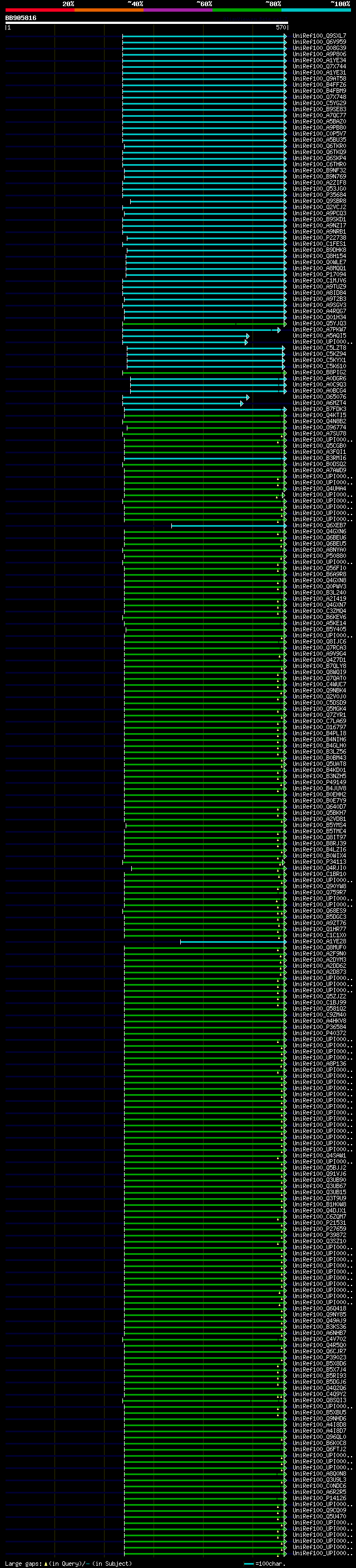Select the UniRef100_A1YE31 hit label
This screenshot has width=356, height=1568.
tap(319, 72)
